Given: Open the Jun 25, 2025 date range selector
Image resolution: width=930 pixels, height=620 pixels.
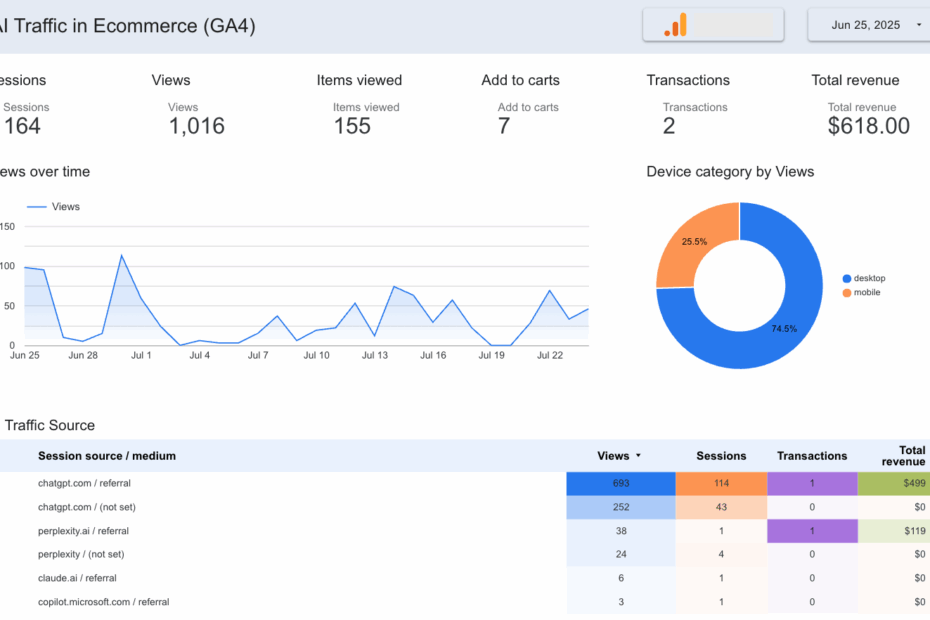Looking at the screenshot, I should pyautogui.click(x=867, y=24).
